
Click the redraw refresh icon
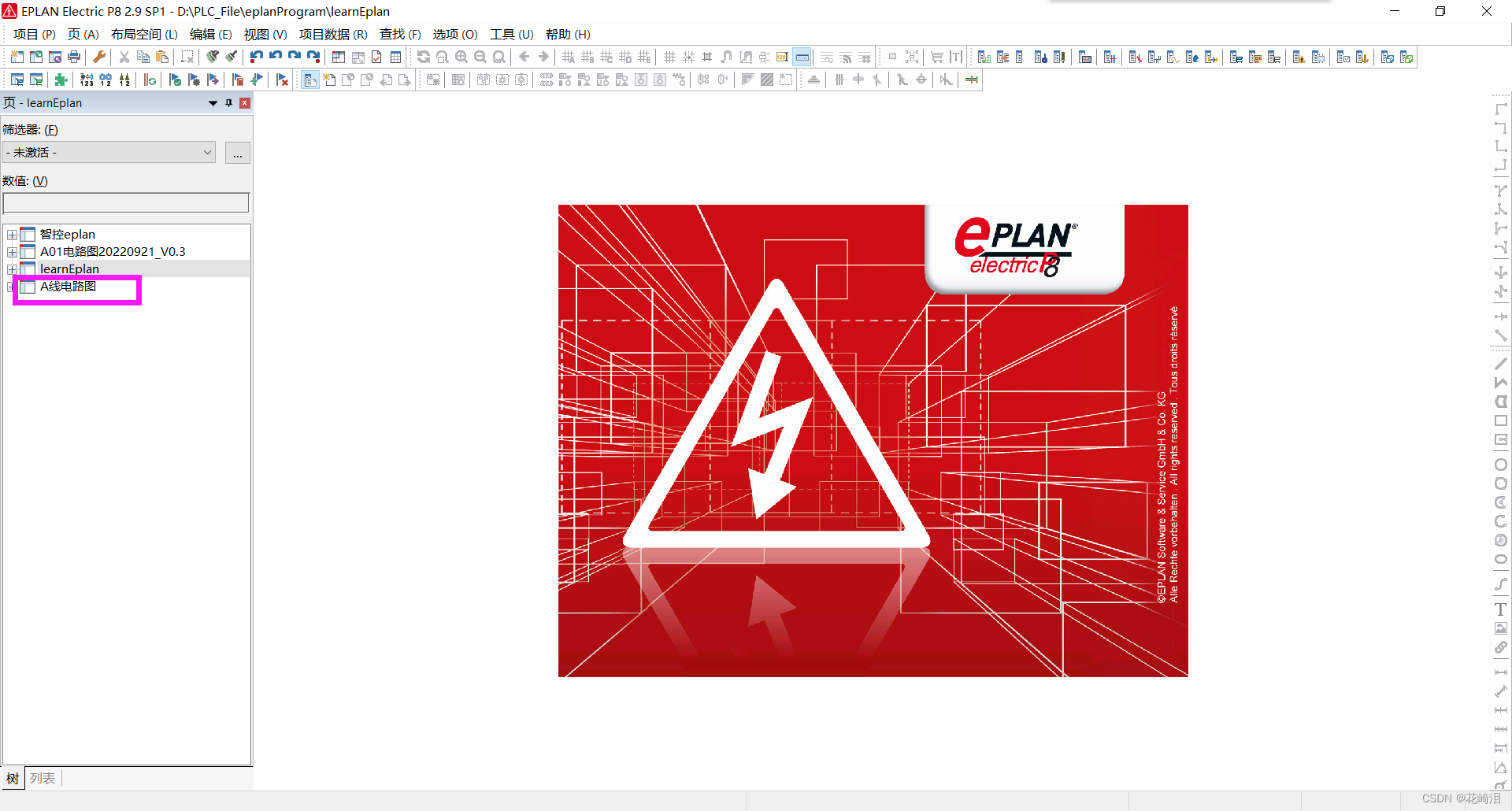424,57
